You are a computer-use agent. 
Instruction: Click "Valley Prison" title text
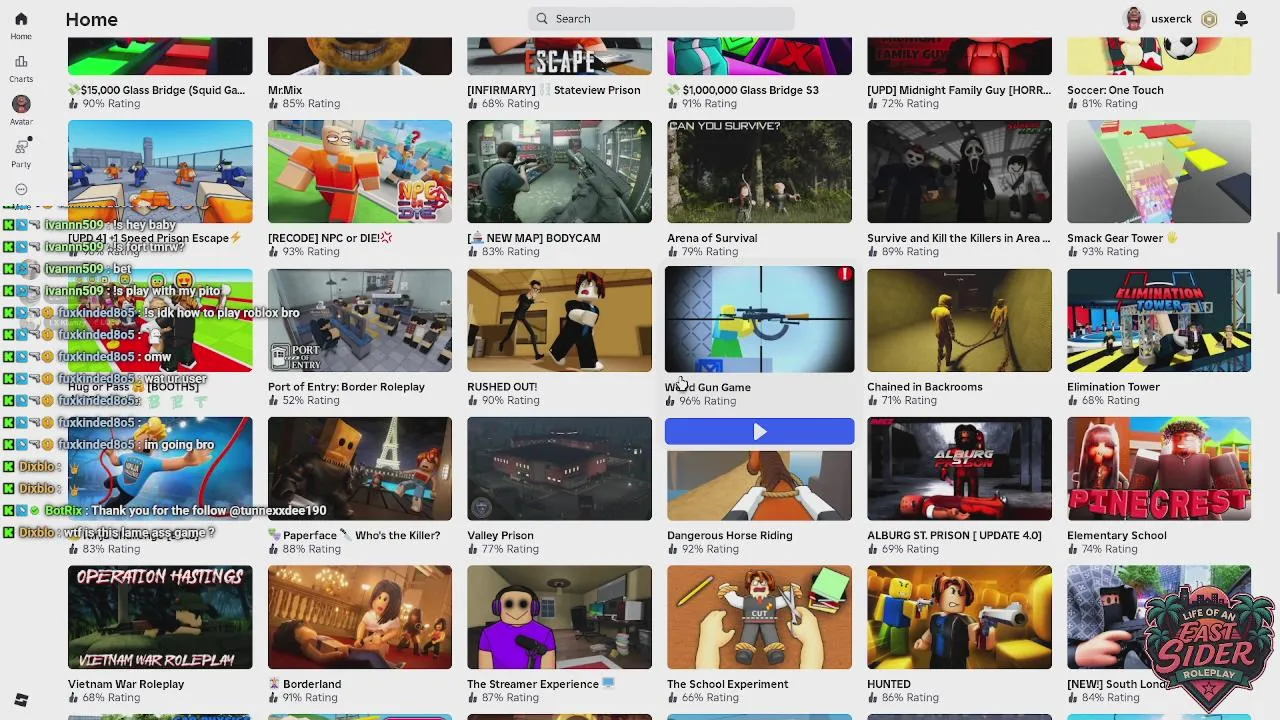[x=500, y=535]
